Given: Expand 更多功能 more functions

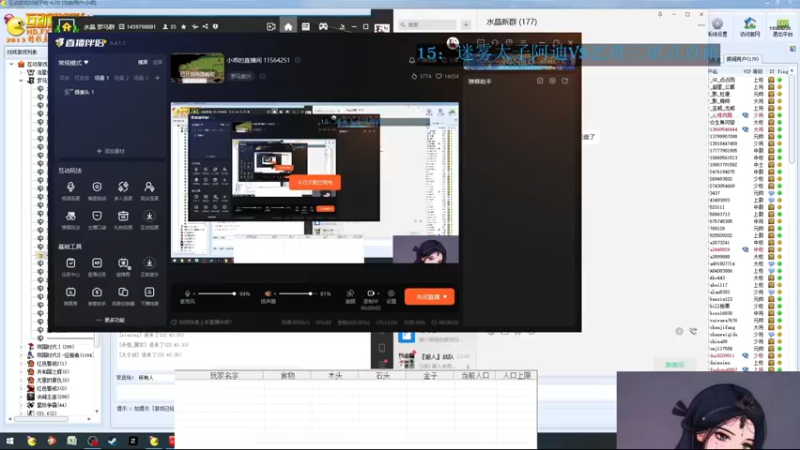Looking at the screenshot, I should pos(110,320).
